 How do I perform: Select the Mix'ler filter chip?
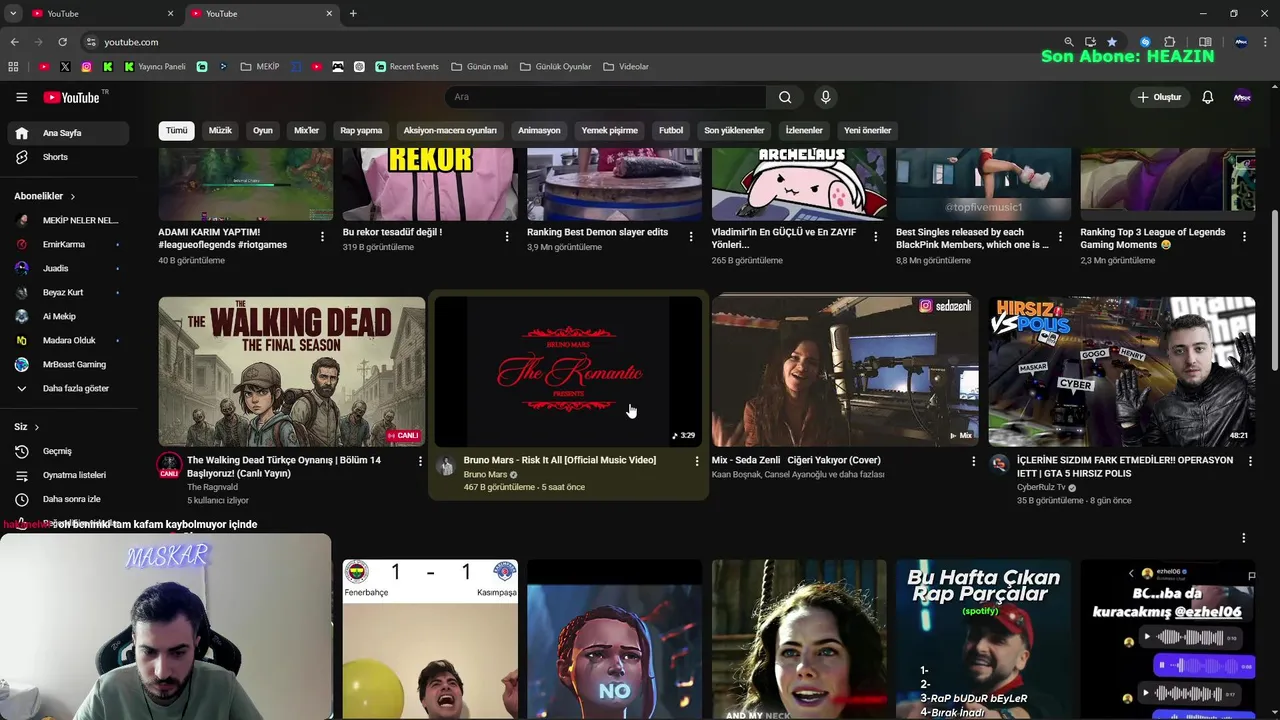(306, 130)
